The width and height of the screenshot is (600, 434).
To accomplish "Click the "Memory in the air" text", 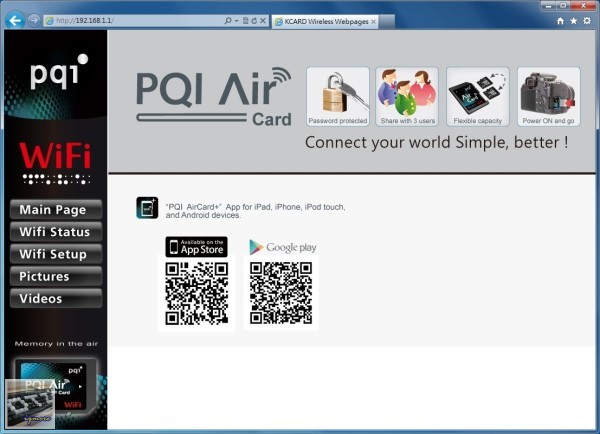I will (56, 344).
